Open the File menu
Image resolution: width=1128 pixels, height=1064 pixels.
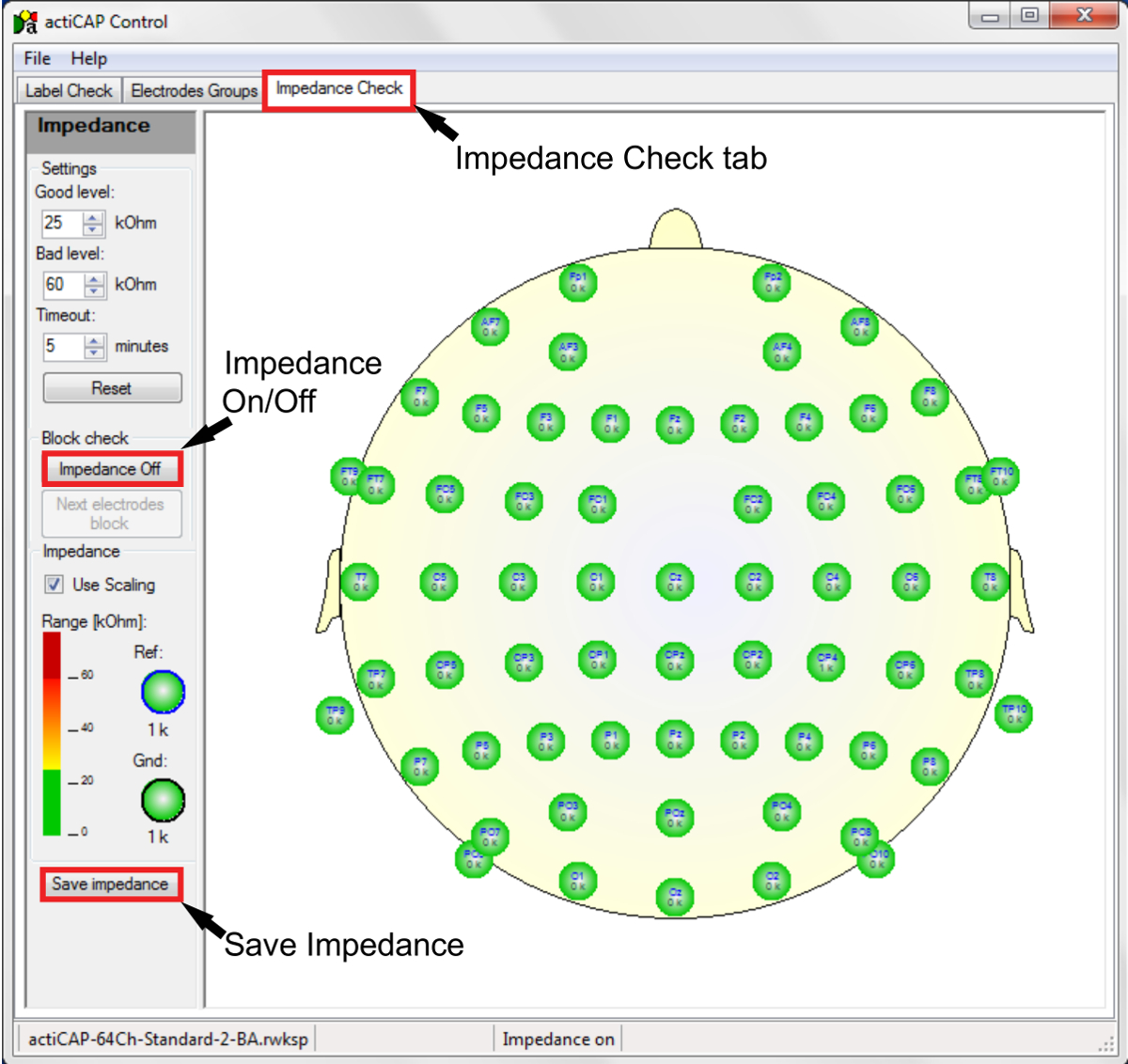(38, 58)
